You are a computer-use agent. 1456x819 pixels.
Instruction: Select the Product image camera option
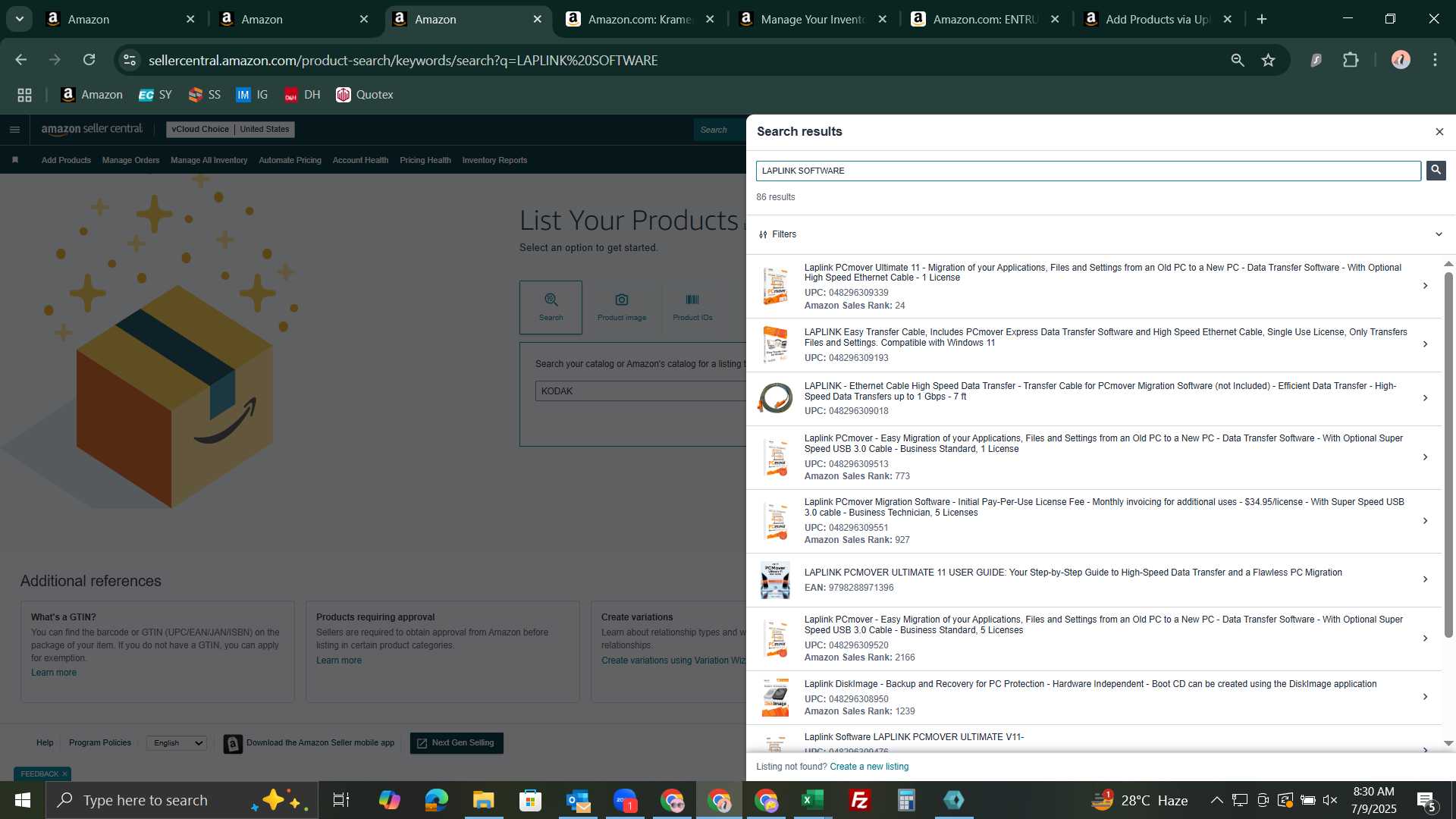tap(622, 307)
